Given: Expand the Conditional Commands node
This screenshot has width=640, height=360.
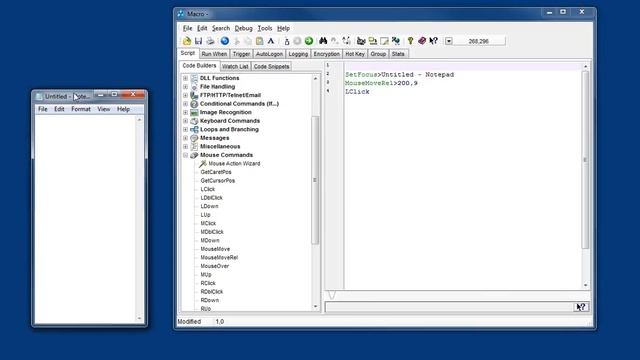Looking at the screenshot, I should pyautogui.click(x=185, y=104).
